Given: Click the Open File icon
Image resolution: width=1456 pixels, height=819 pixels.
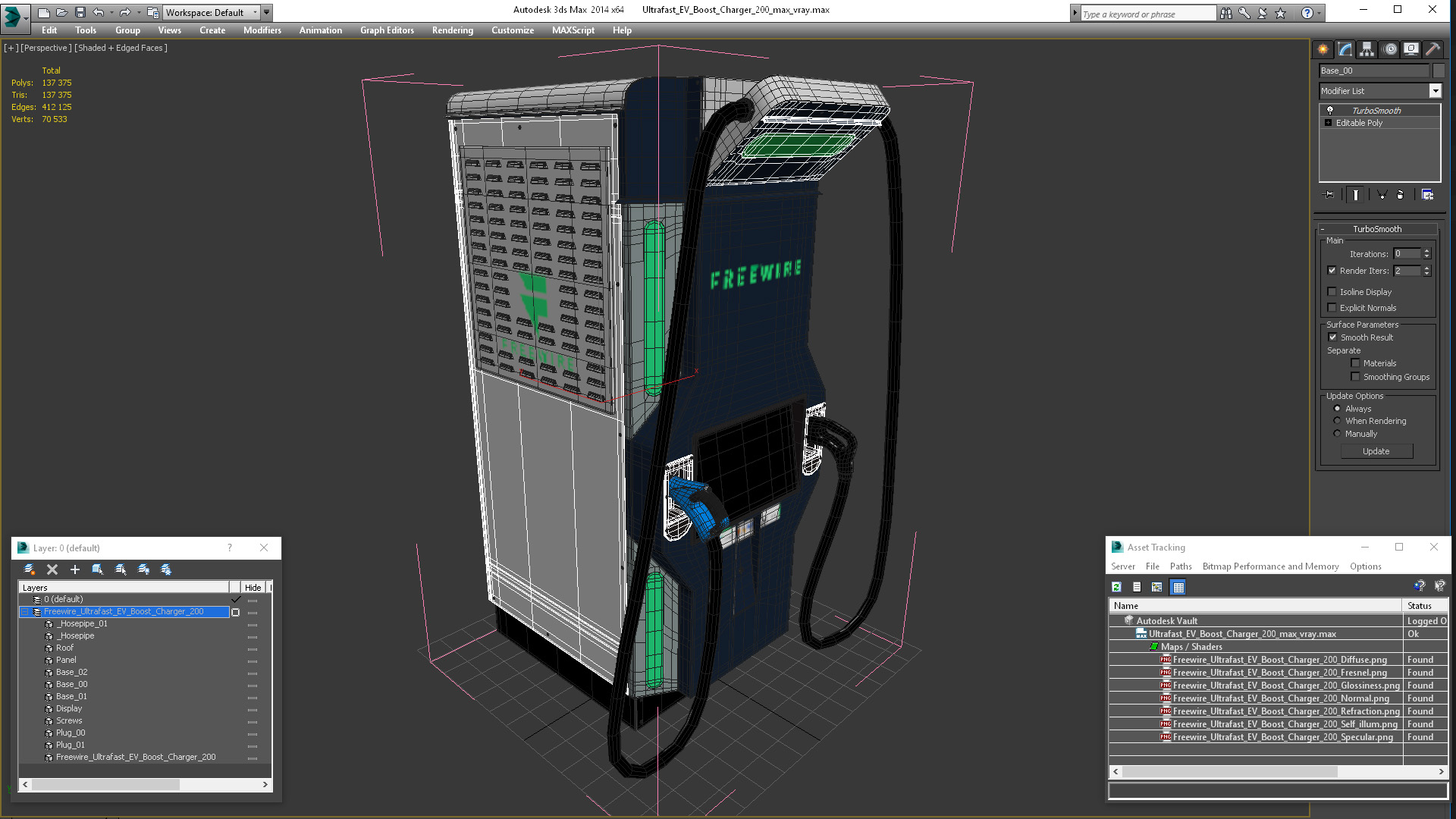Looking at the screenshot, I should click(62, 12).
